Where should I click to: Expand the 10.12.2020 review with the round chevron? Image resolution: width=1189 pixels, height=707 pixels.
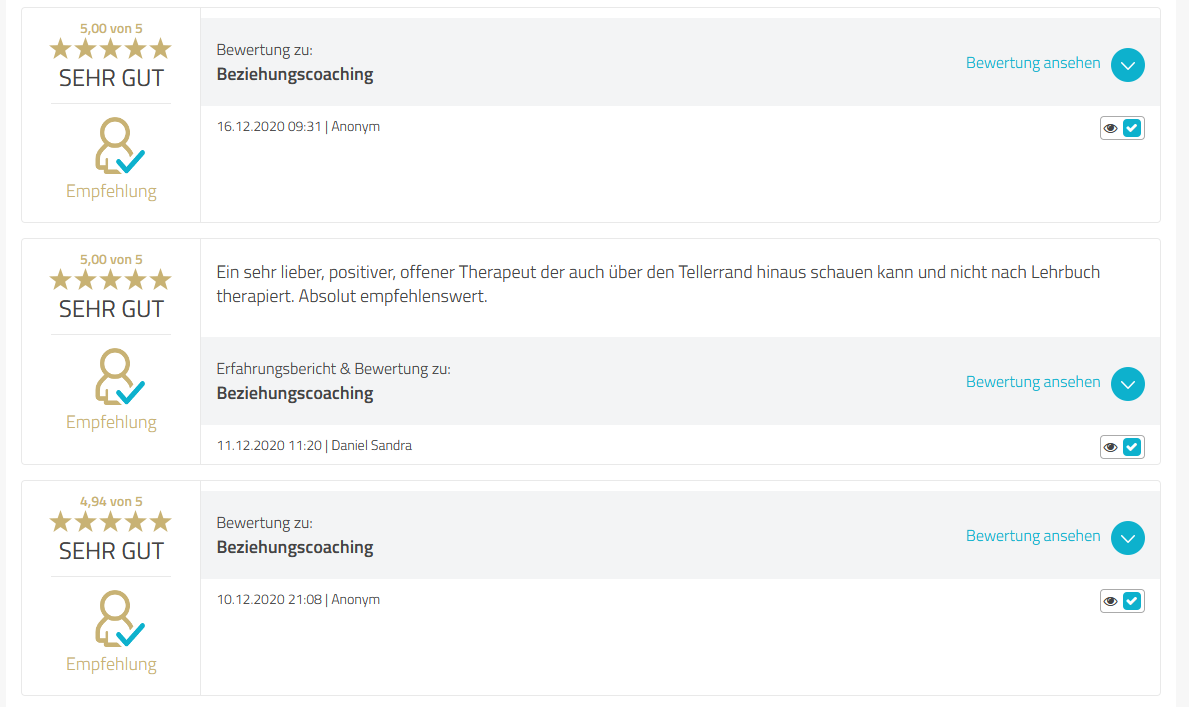tap(1128, 538)
